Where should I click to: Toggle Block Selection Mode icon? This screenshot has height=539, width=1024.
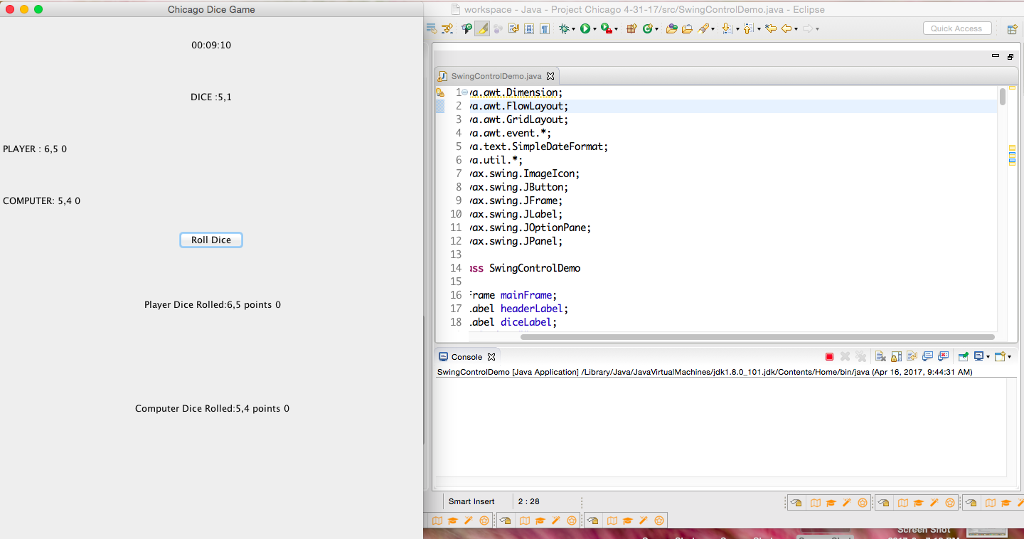(529, 29)
